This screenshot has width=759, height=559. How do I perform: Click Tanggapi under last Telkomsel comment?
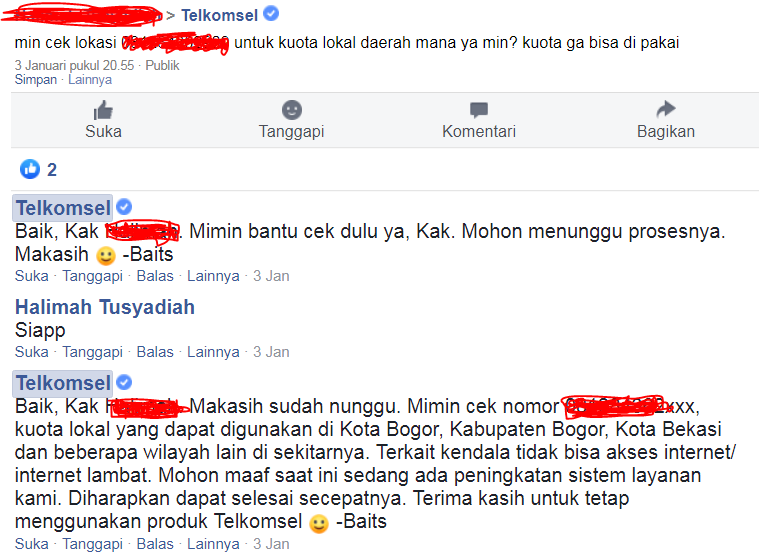(x=92, y=544)
